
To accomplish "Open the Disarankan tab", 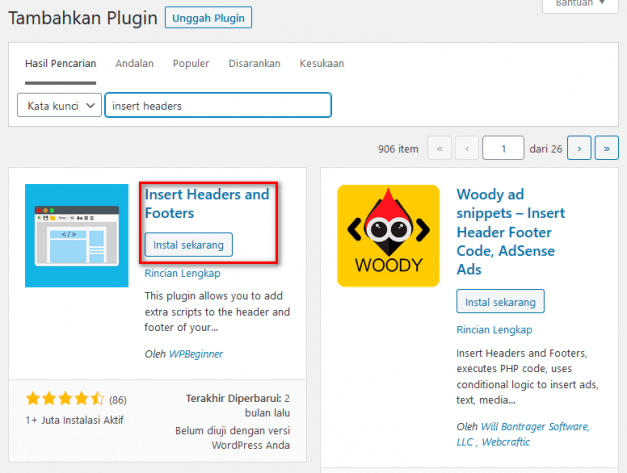I will point(254,64).
